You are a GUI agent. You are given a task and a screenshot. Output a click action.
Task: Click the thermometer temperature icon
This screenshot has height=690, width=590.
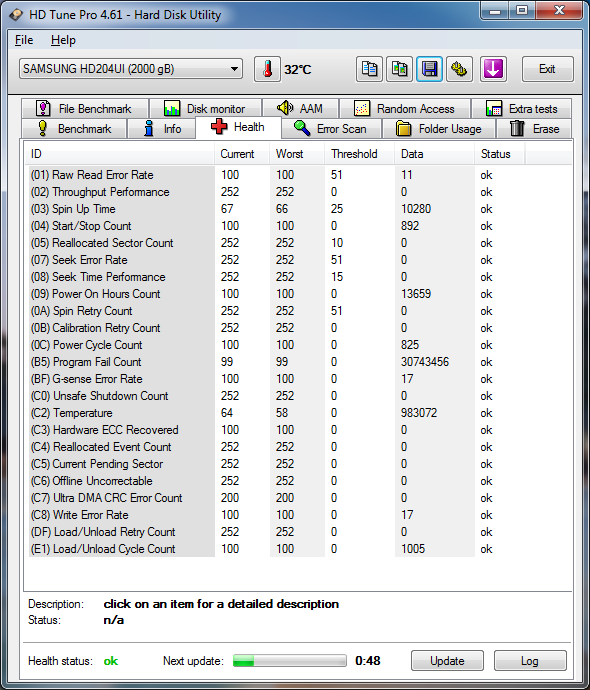(x=267, y=69)
